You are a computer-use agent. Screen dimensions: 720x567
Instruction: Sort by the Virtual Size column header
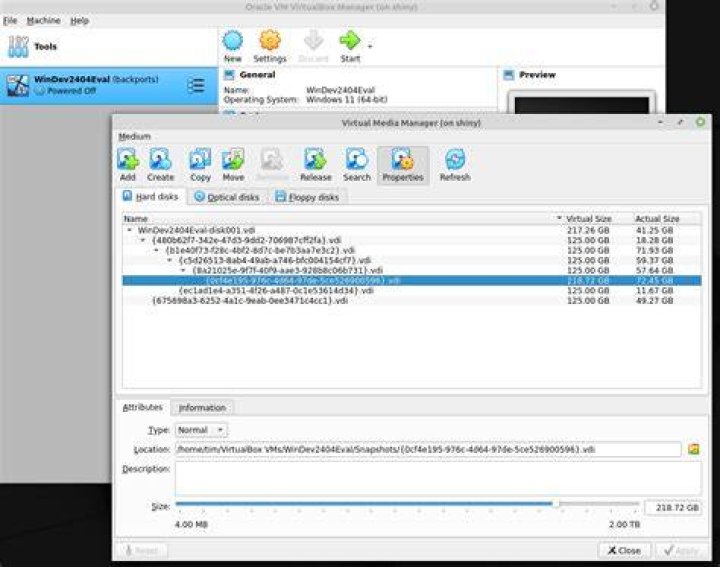click(589, 219)
